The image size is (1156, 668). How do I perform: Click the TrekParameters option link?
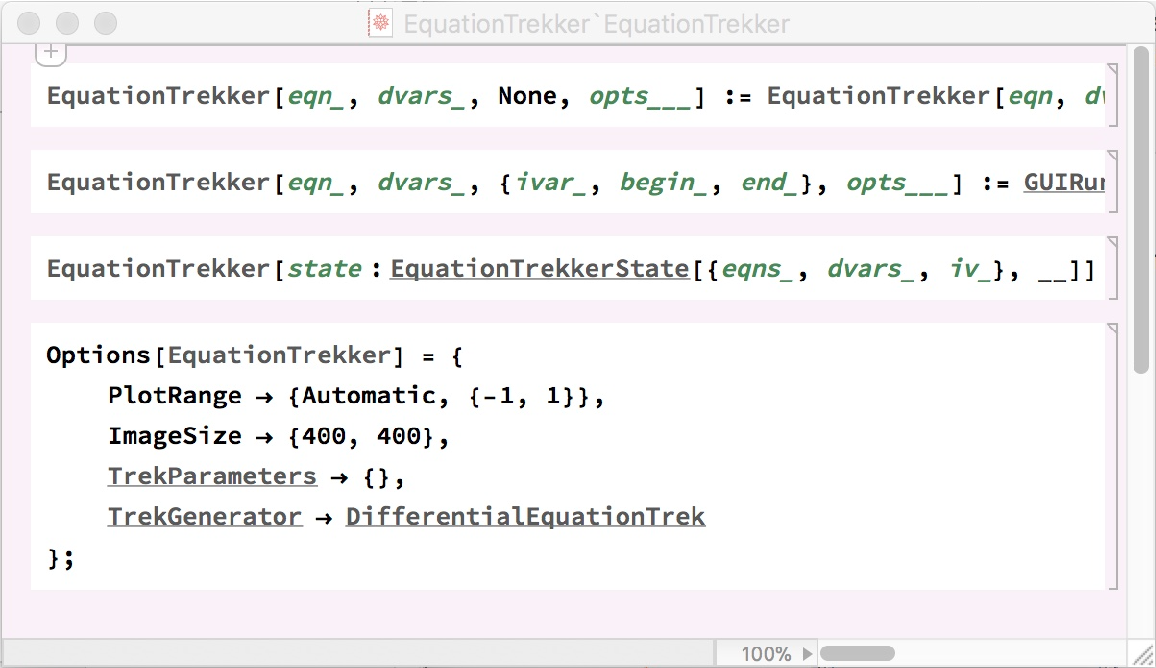[212, 477]
